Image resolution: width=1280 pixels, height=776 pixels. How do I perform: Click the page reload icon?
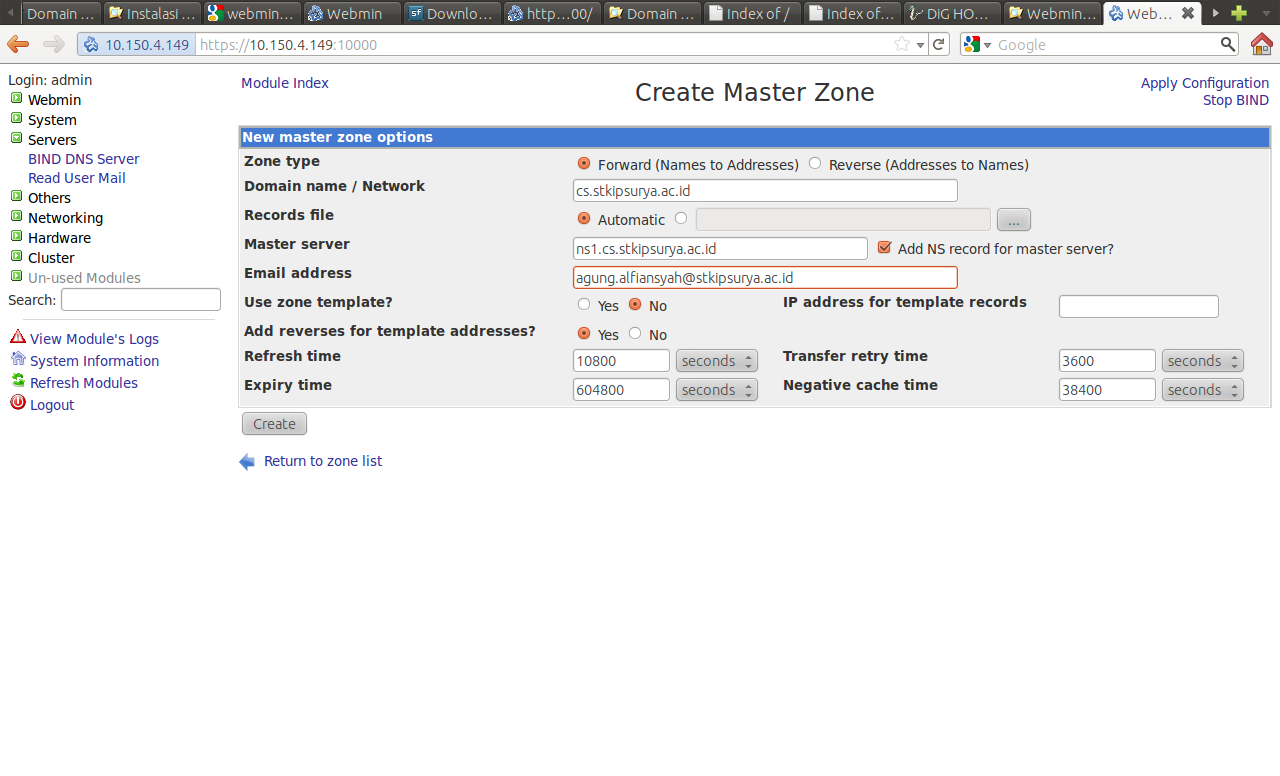[x=938, y=44]
